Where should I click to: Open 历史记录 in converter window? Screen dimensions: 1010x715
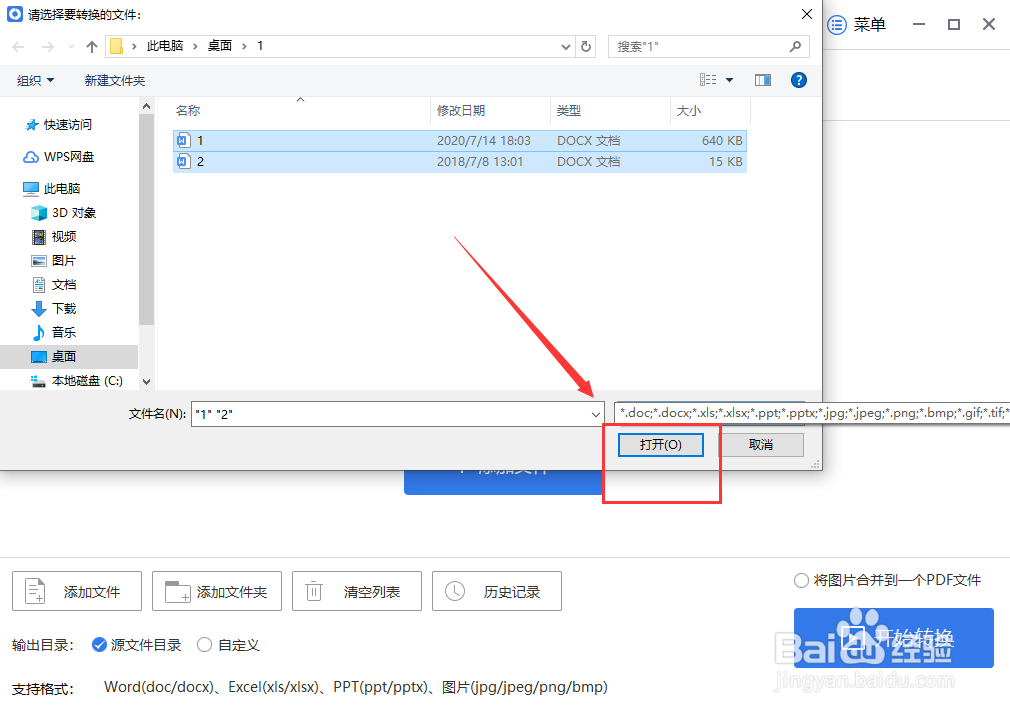pyautogui.click(x=497, y=591)
